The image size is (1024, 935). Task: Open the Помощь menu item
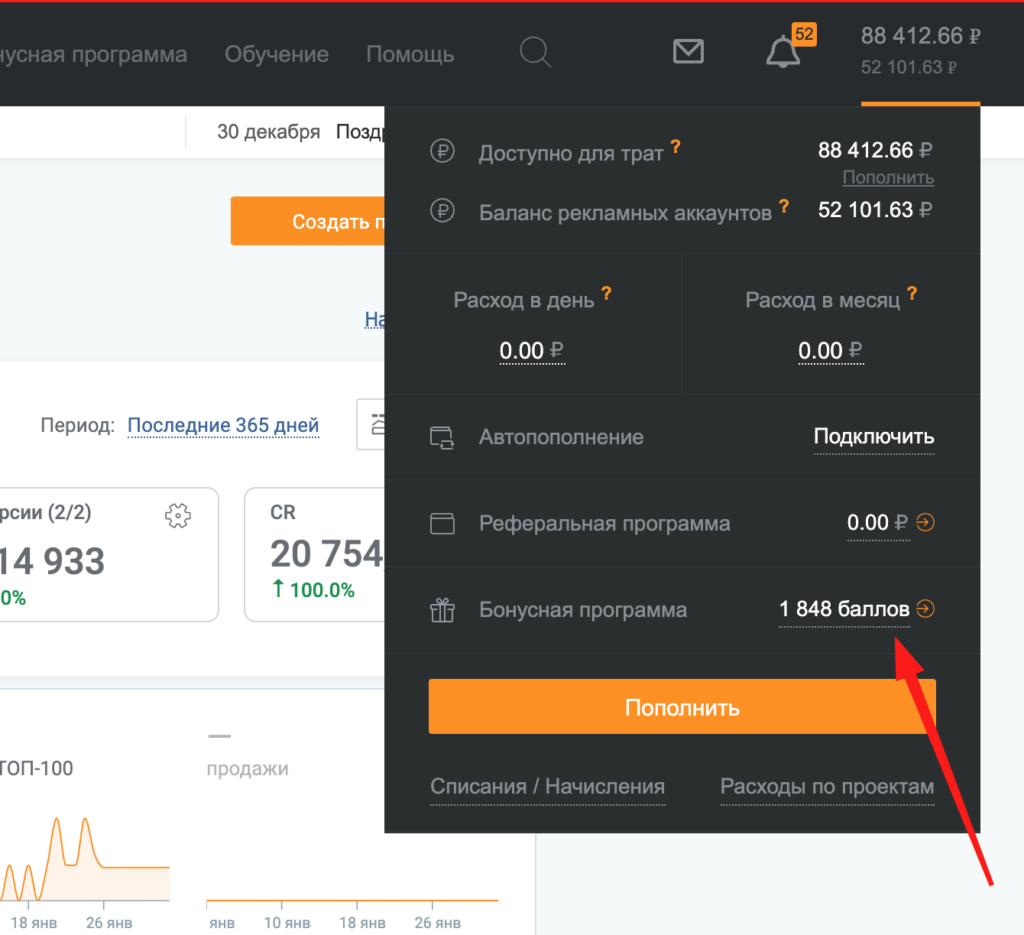point(410,54)
